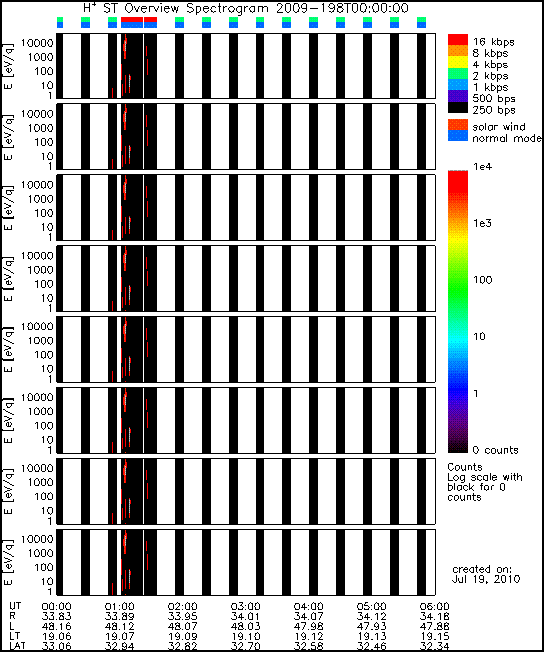Select the yellow 4 kbps legend swatch
544x652 pixels.
[x=457, y=62]
